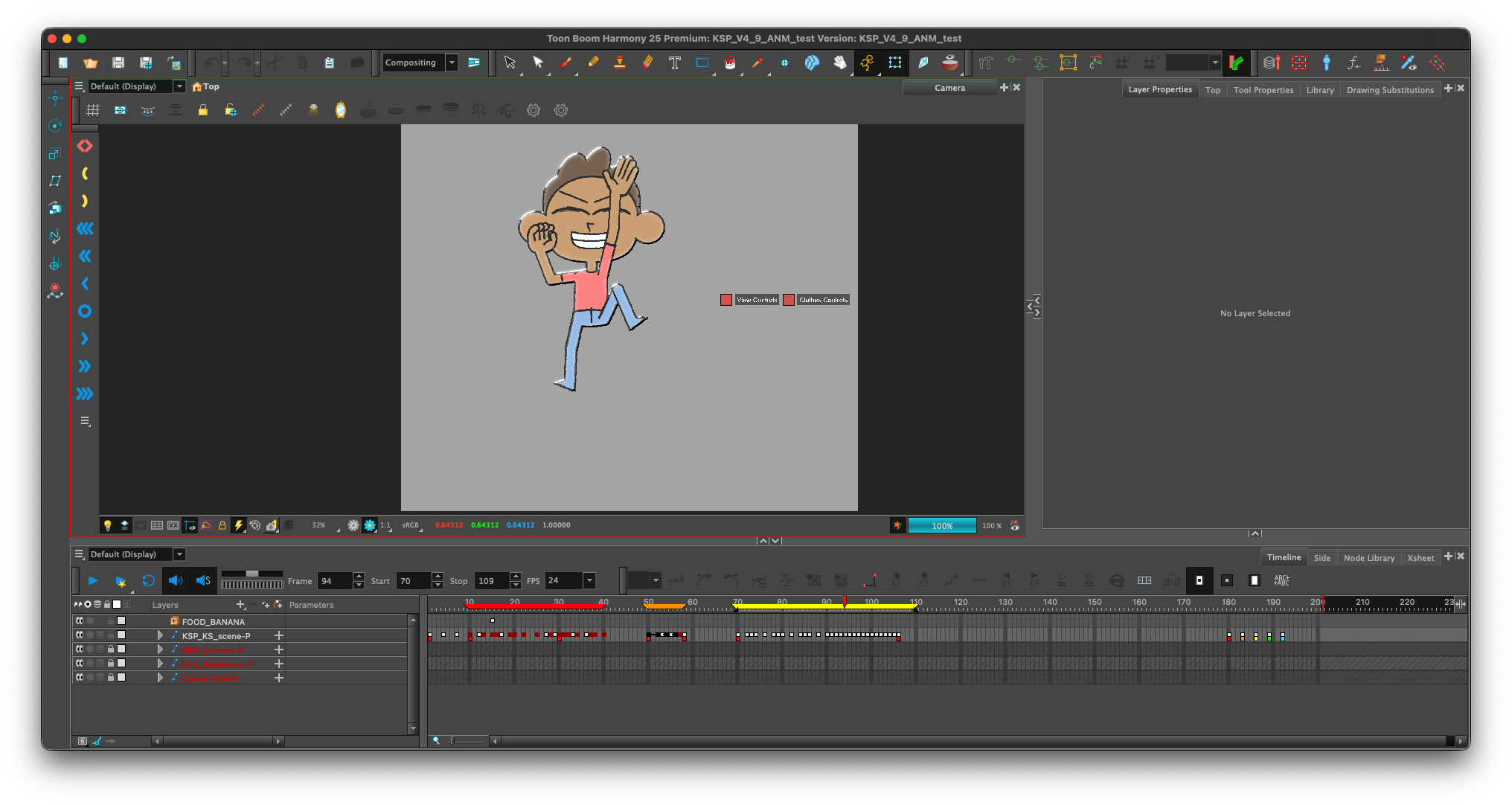Click the light bulb icon below the Camera view
This screenshot has height=805, width=1512.
(107, 525)
